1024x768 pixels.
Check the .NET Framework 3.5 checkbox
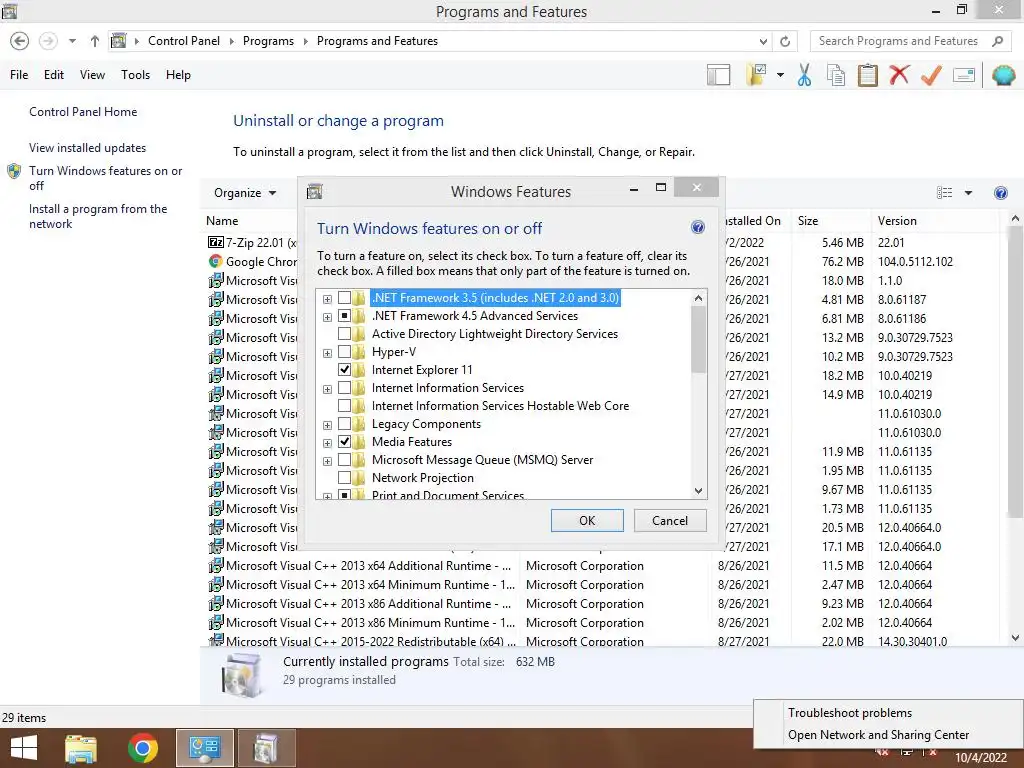[344, 298]
